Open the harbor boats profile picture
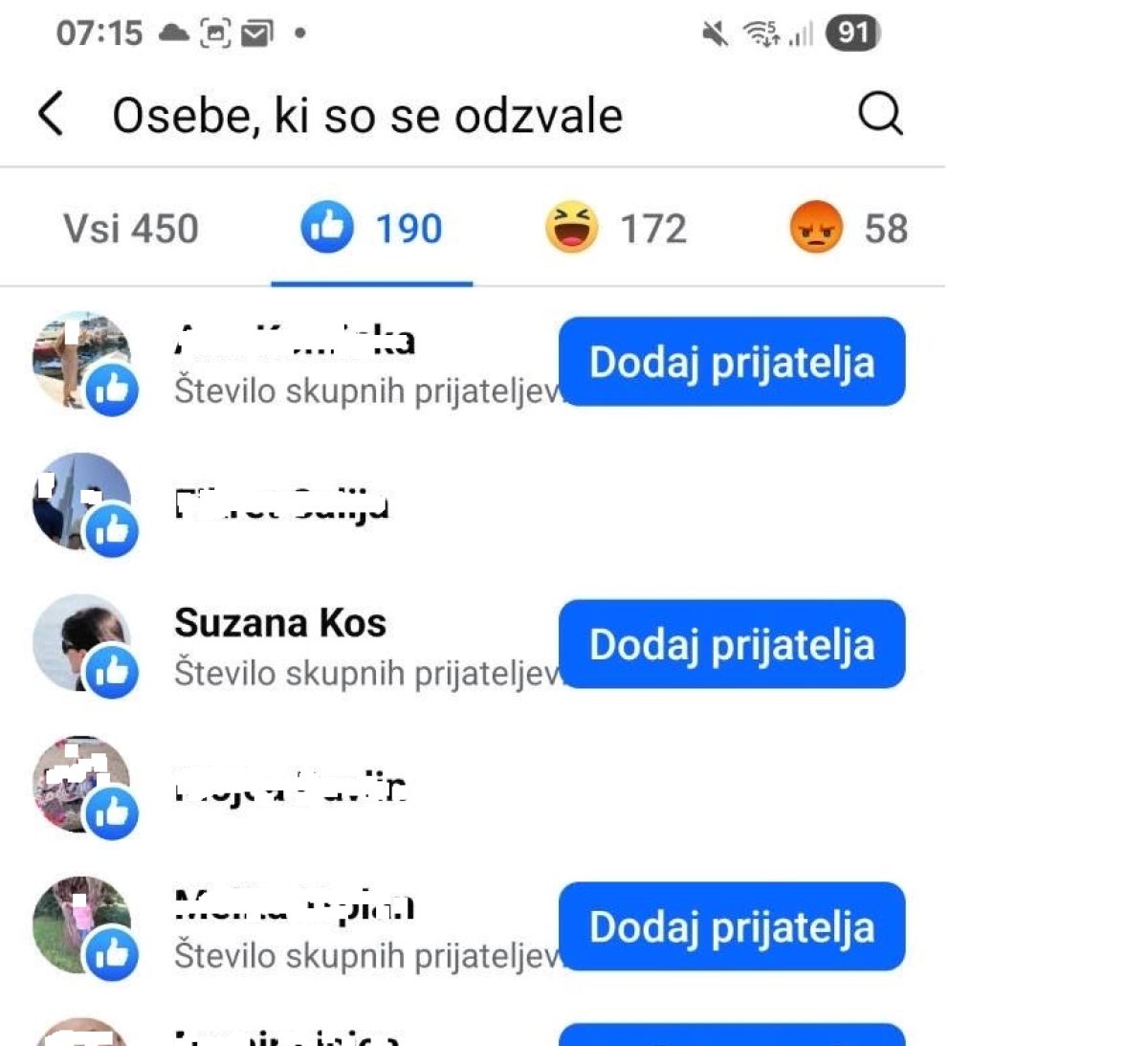This screenshot has width=1148, height=1046. pyautogui.click(x=81, y=361)
